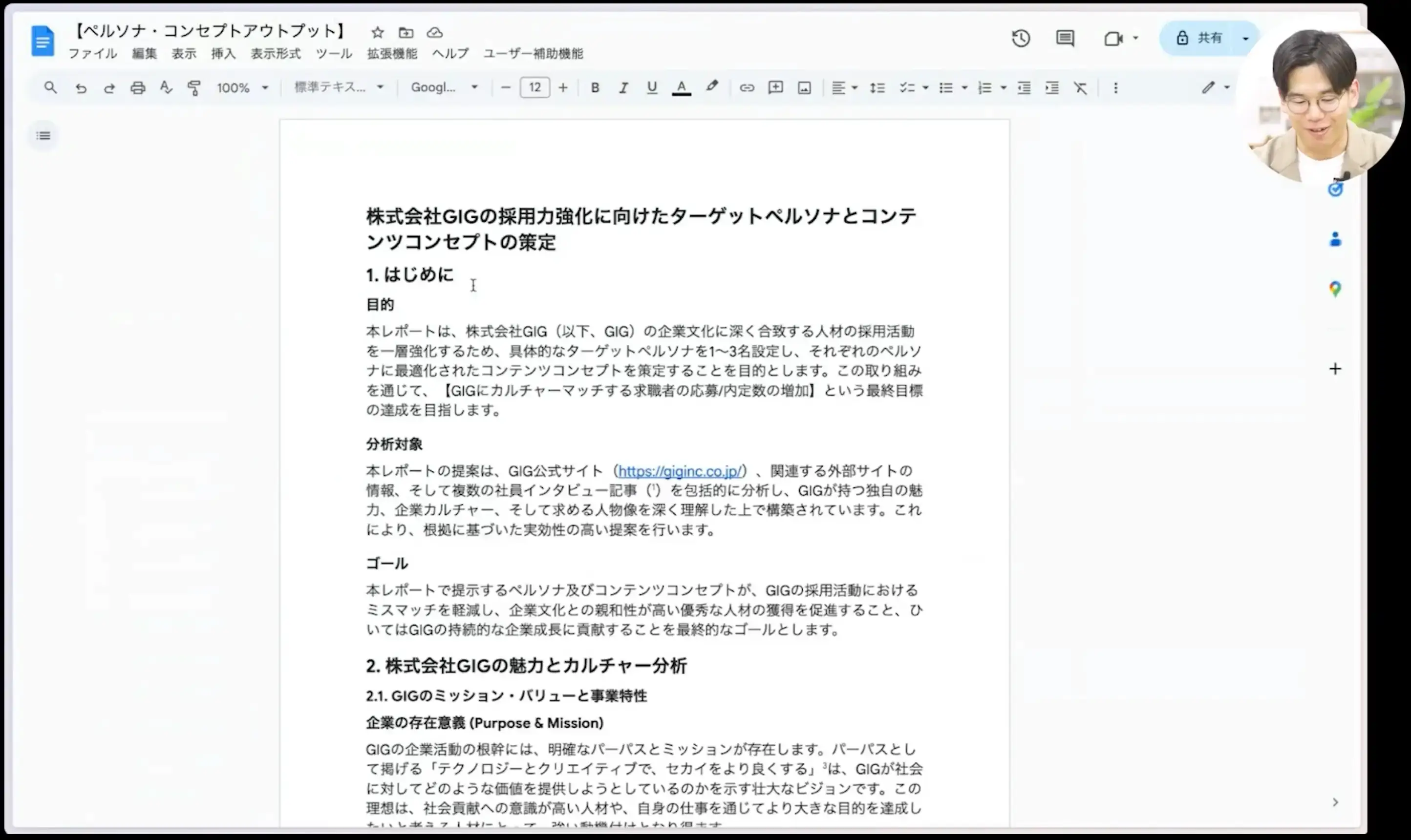The width and height of the screenshot is (1411, 840).
Task: Increase font size with plus button
Action: click(x=563, y=87)
